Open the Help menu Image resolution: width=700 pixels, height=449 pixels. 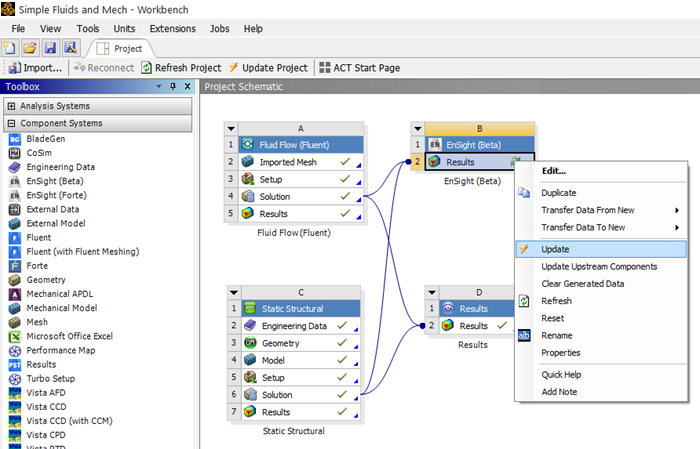pos(253,29)
